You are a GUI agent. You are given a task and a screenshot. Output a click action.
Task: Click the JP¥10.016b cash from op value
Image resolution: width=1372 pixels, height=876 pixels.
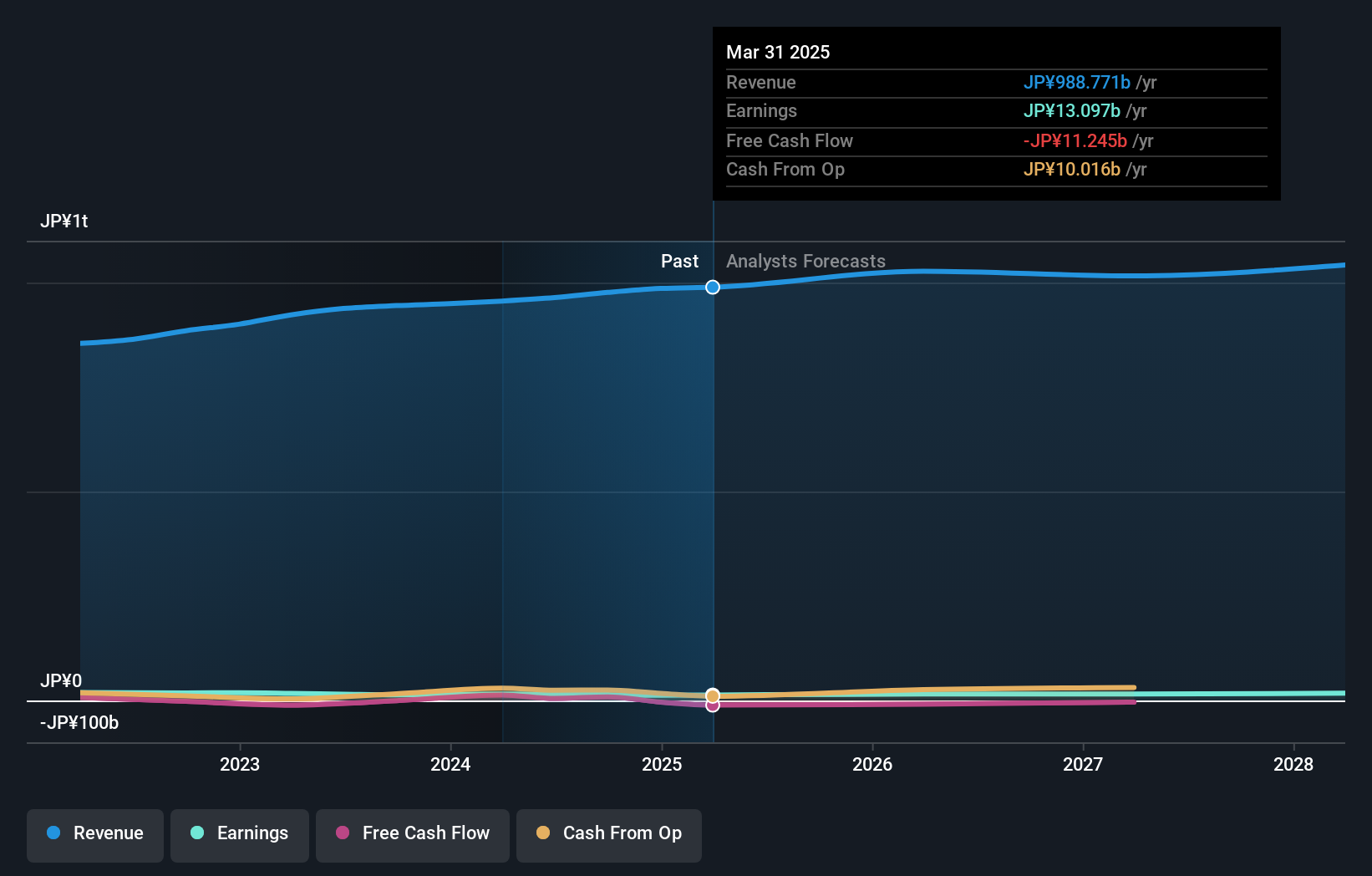[x=1072, y=169]
